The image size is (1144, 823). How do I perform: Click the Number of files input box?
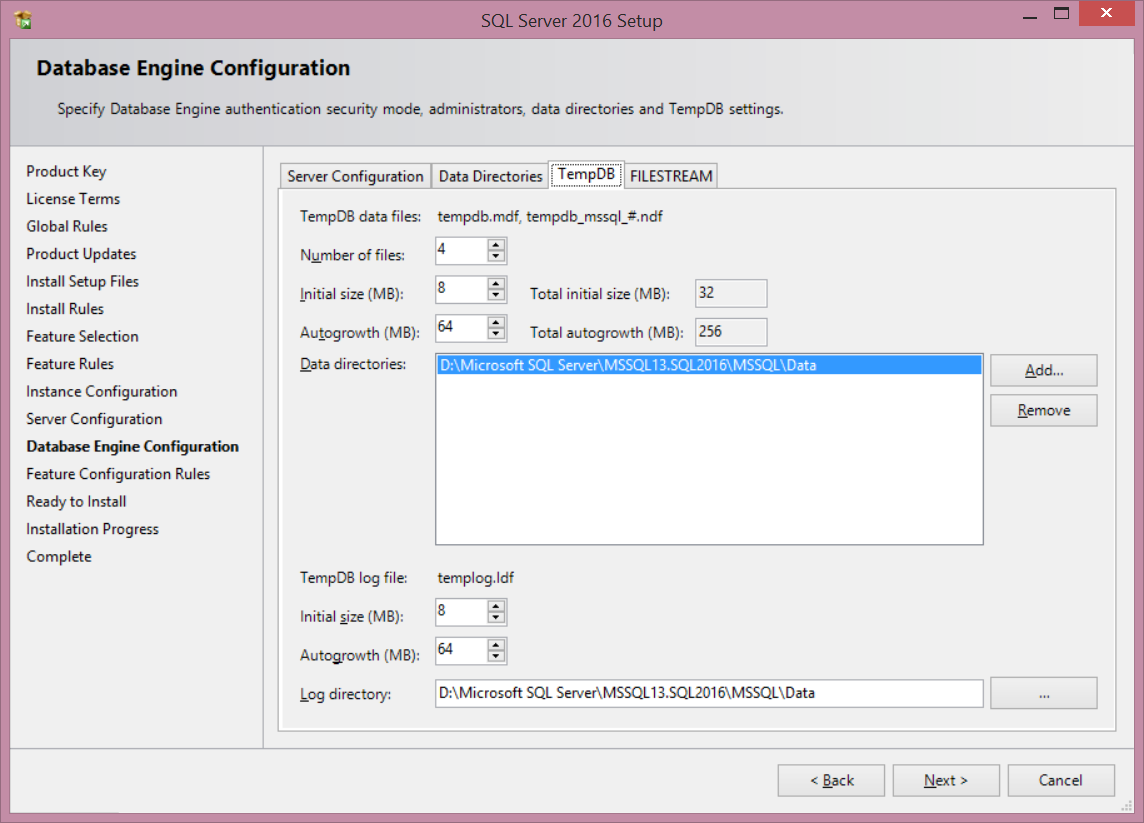click(460, 249)
